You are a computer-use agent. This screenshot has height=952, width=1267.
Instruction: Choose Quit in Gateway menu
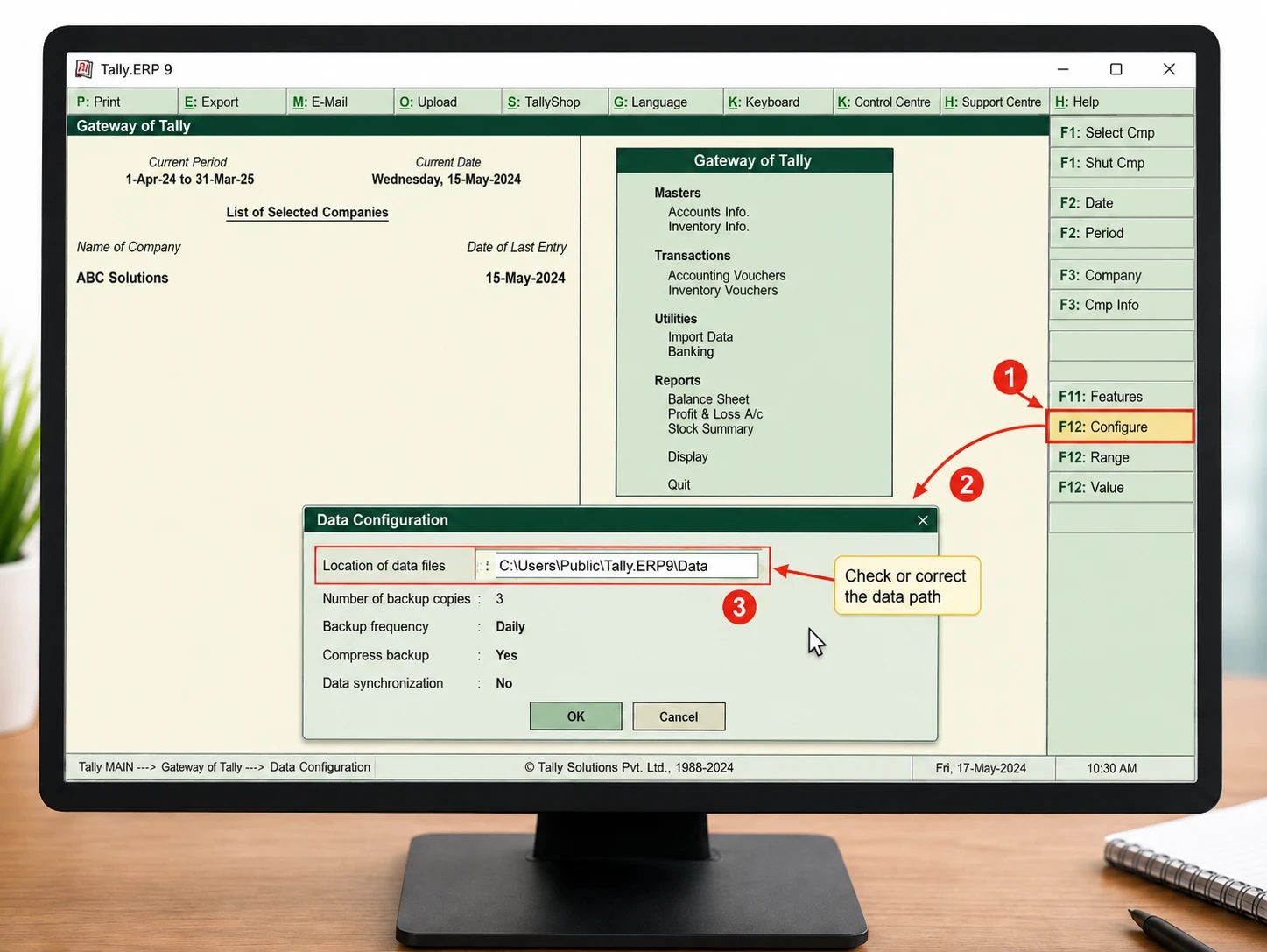click(679, 485)
